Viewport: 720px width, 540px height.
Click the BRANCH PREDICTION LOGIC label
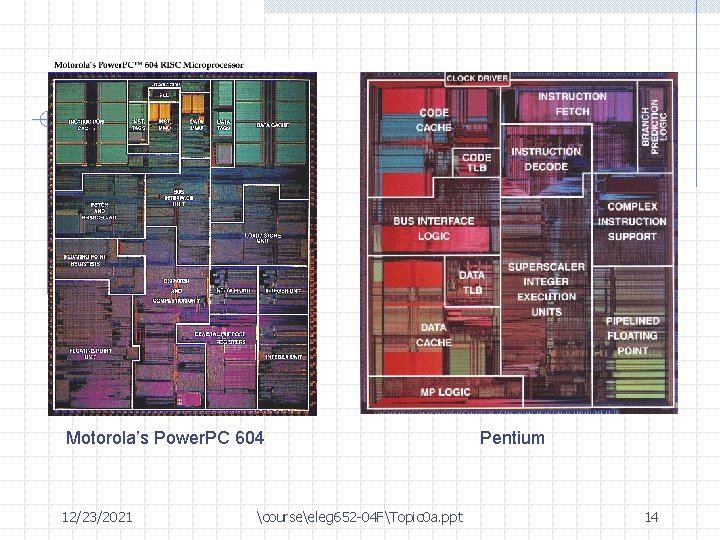tap(654, 127)
